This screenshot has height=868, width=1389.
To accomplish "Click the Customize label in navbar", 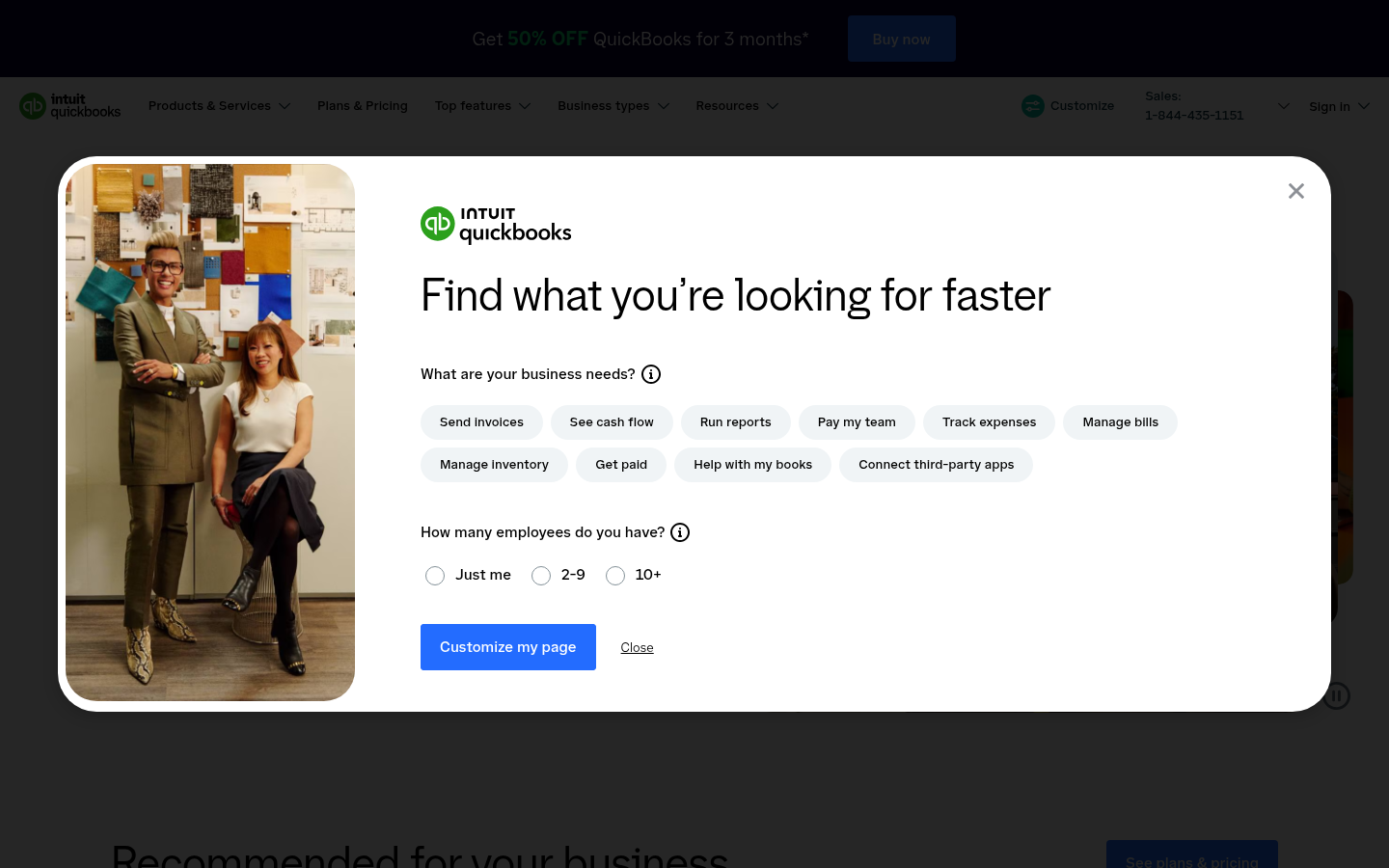I will (1082, 106).
